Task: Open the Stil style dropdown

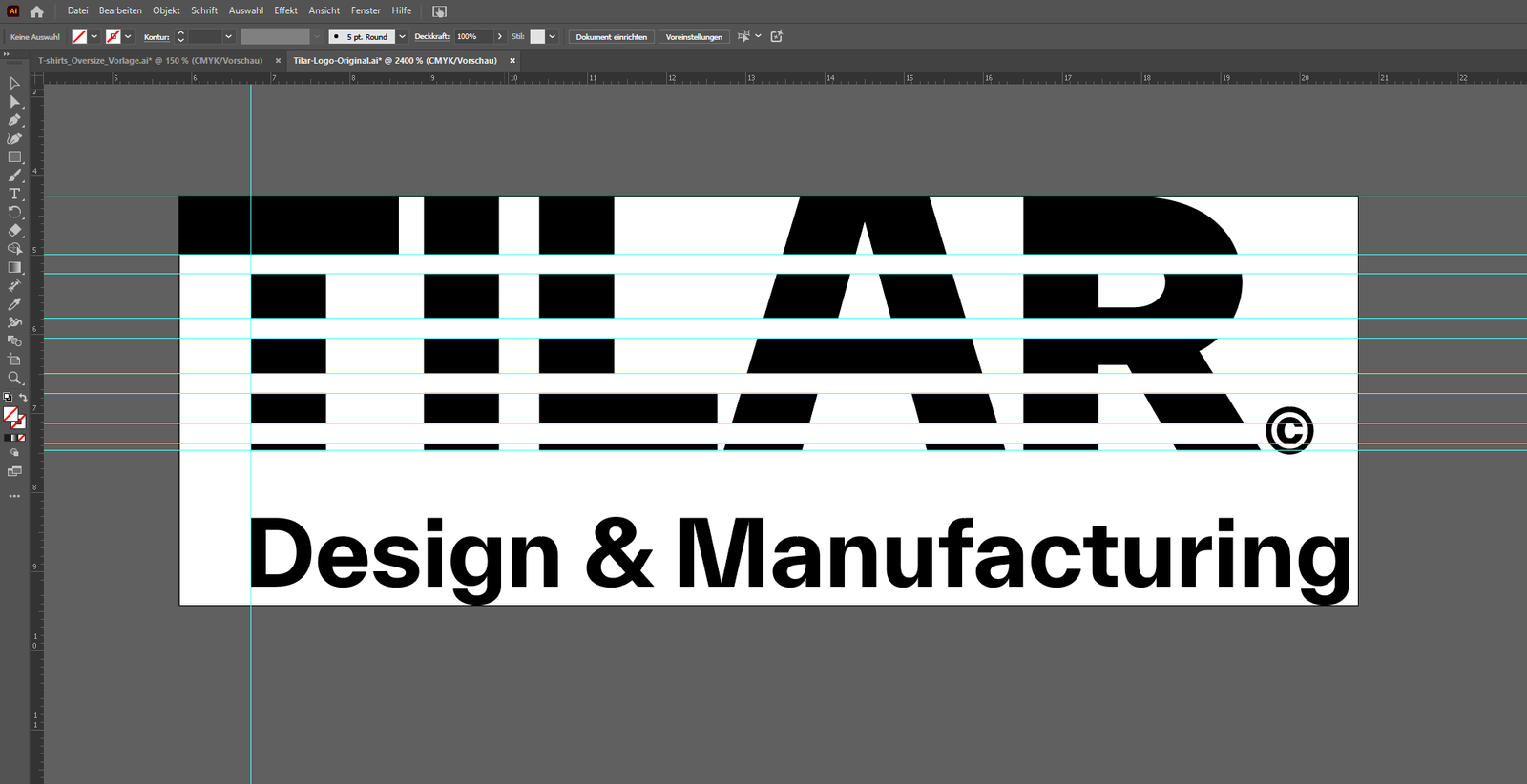Action: coord(552,36)
